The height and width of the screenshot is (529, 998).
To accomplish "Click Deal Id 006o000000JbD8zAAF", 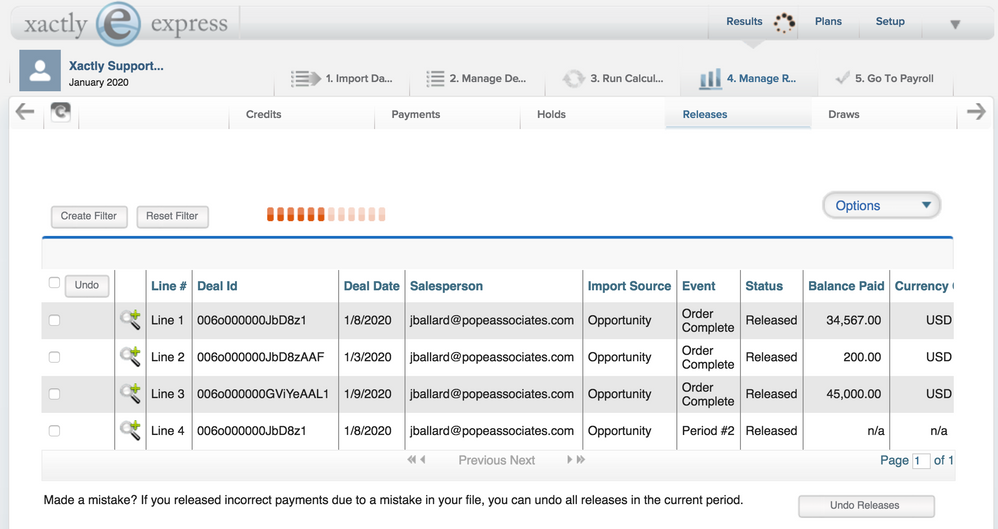I will click(260, 356).
